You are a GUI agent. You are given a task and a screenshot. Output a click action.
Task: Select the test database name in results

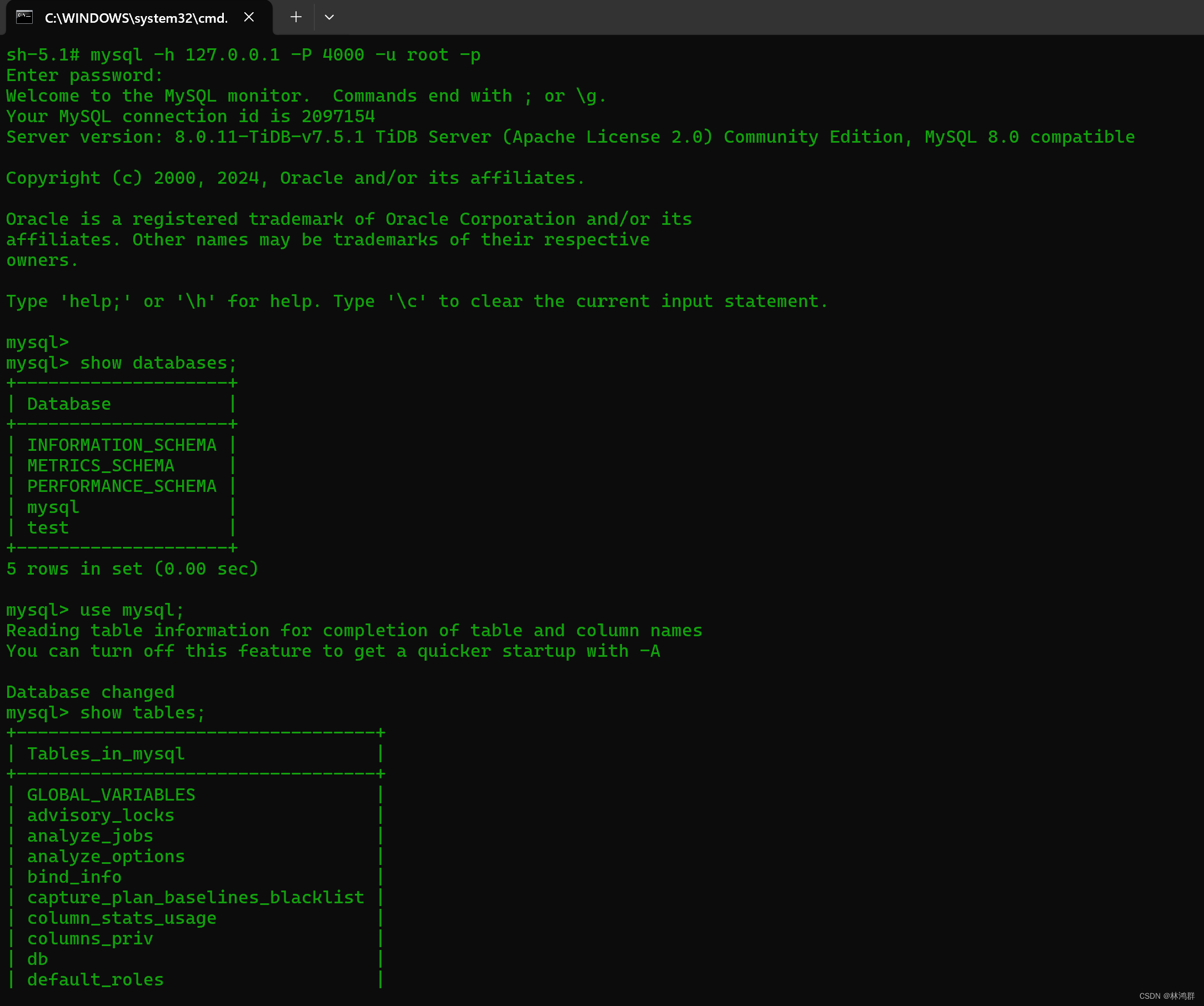tap(48, 527)
